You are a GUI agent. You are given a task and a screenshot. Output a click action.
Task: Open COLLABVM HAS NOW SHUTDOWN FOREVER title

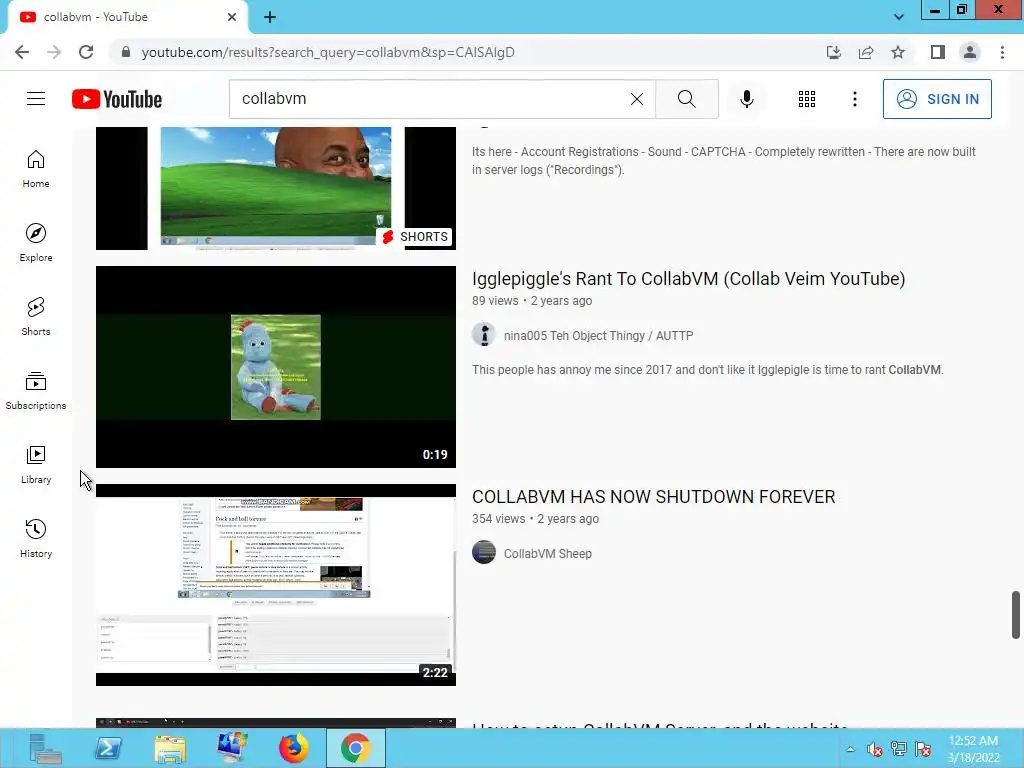click(653, 497)
